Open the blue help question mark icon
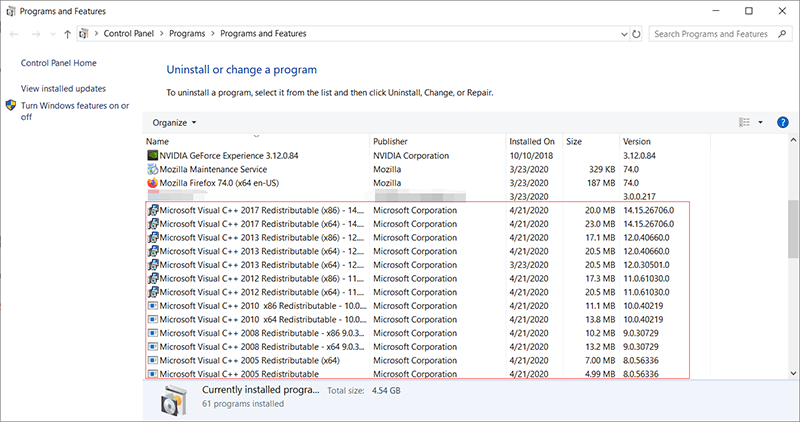Screen dimensions: 800x422 click(x=782, y=122)
